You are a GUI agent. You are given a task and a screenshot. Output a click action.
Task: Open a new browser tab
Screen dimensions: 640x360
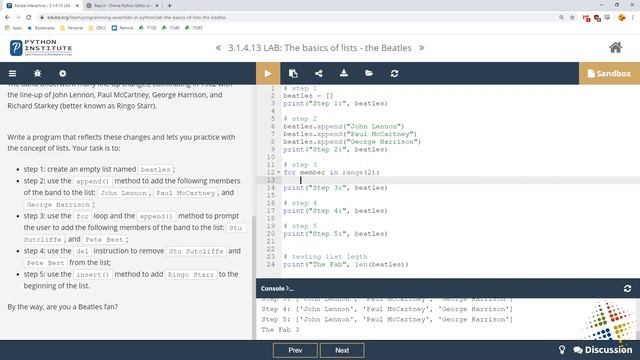click(169, 6)
